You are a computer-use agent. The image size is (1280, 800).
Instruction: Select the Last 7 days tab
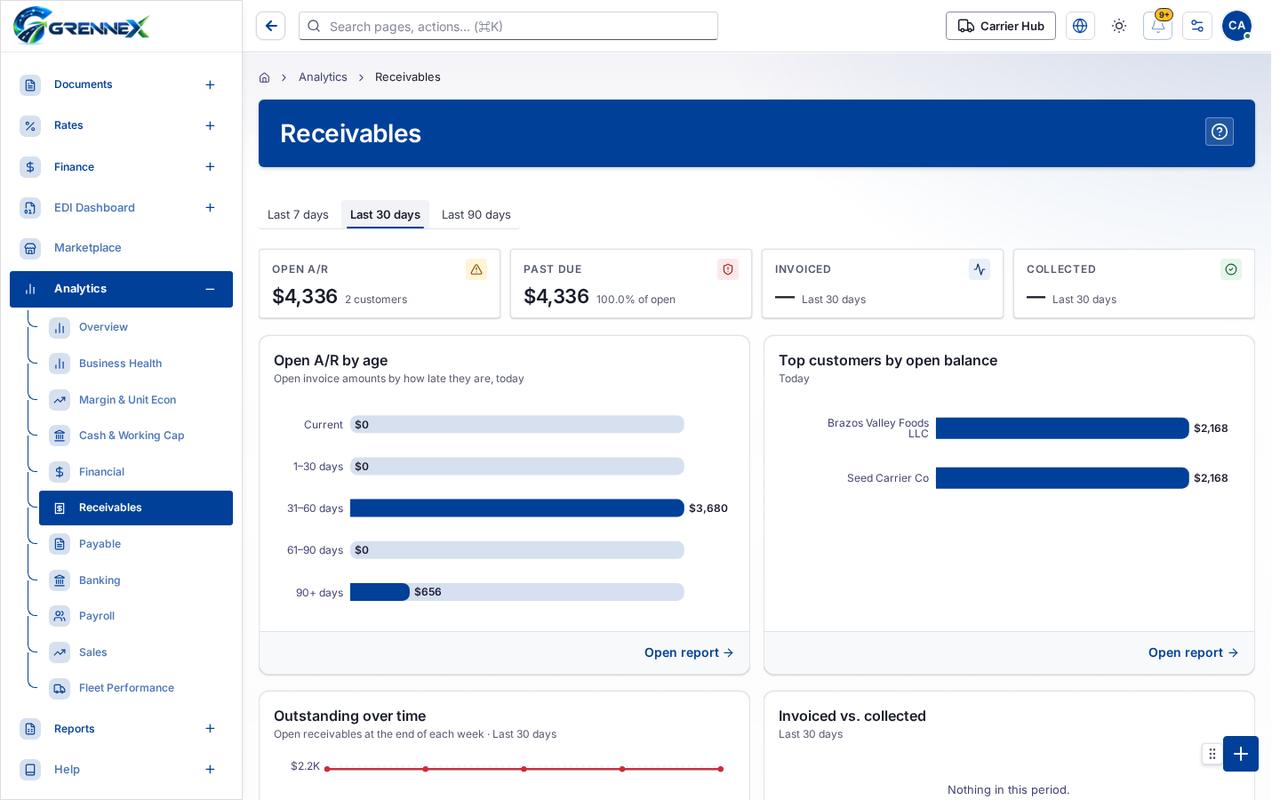click(298, 215)
